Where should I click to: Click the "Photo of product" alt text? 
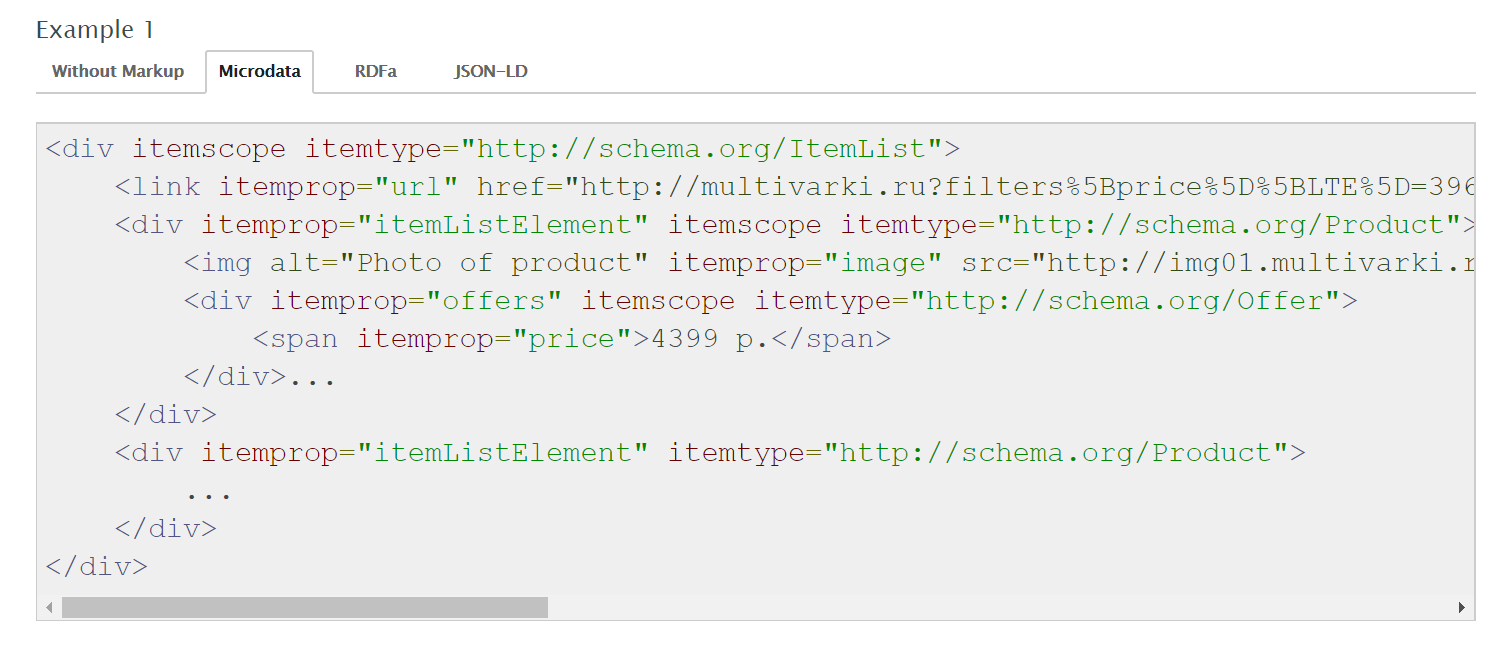point(495,263)
